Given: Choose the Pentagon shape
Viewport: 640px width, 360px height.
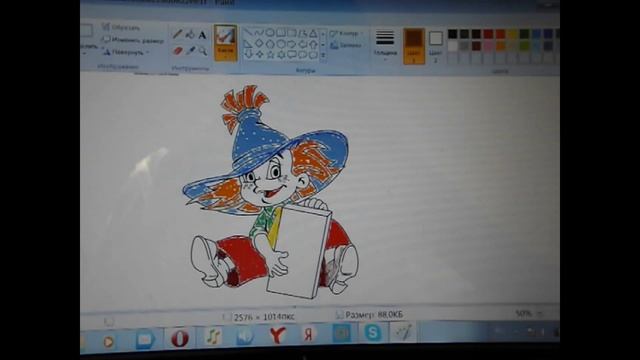Looking at the screenshot, I should tap(270, 43).
